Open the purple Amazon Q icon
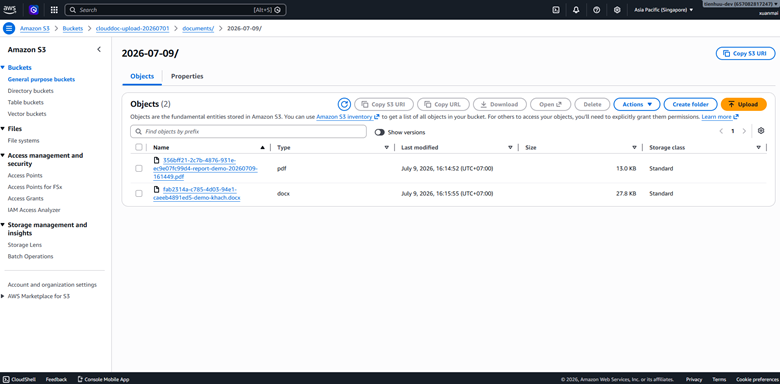 click(33, 9)
